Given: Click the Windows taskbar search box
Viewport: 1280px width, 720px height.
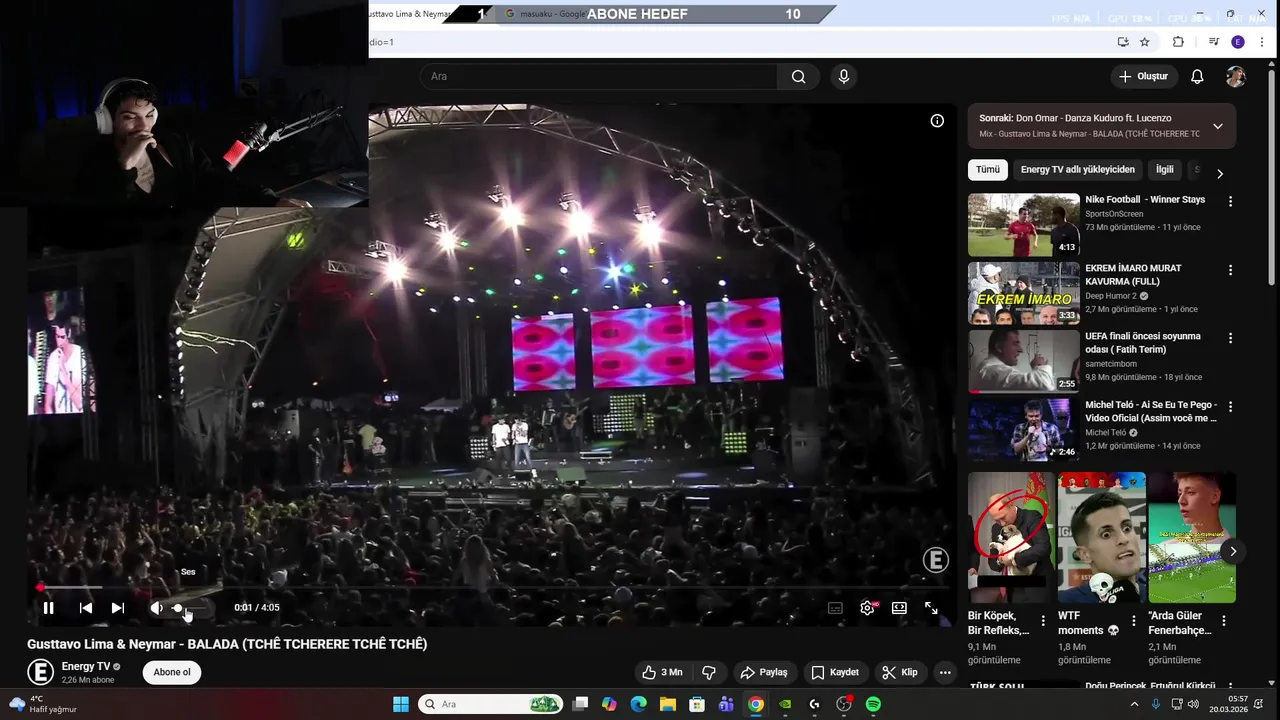Looking at the screenshot, I should tap(490, 704).
